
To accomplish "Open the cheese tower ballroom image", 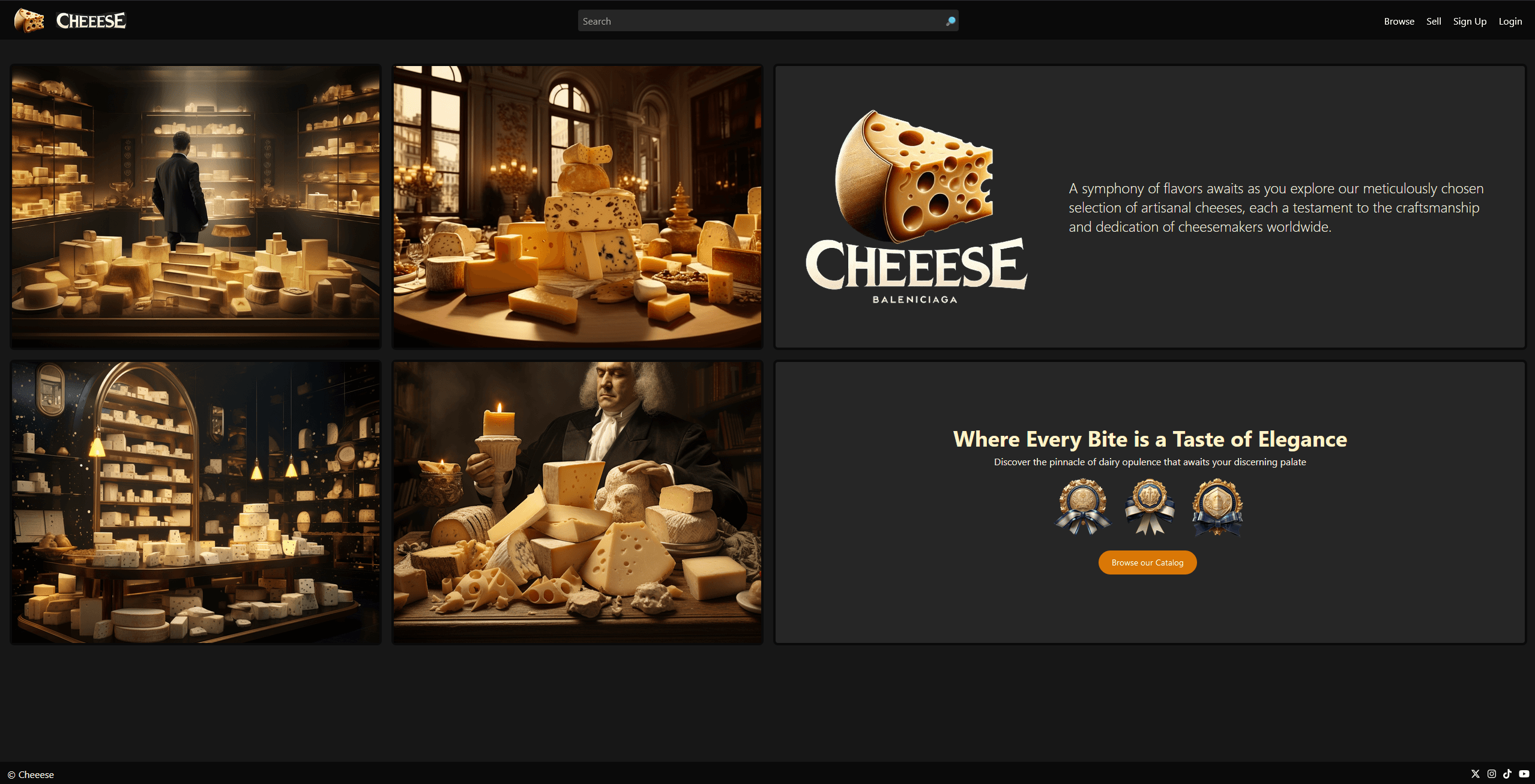I will 578,207.
